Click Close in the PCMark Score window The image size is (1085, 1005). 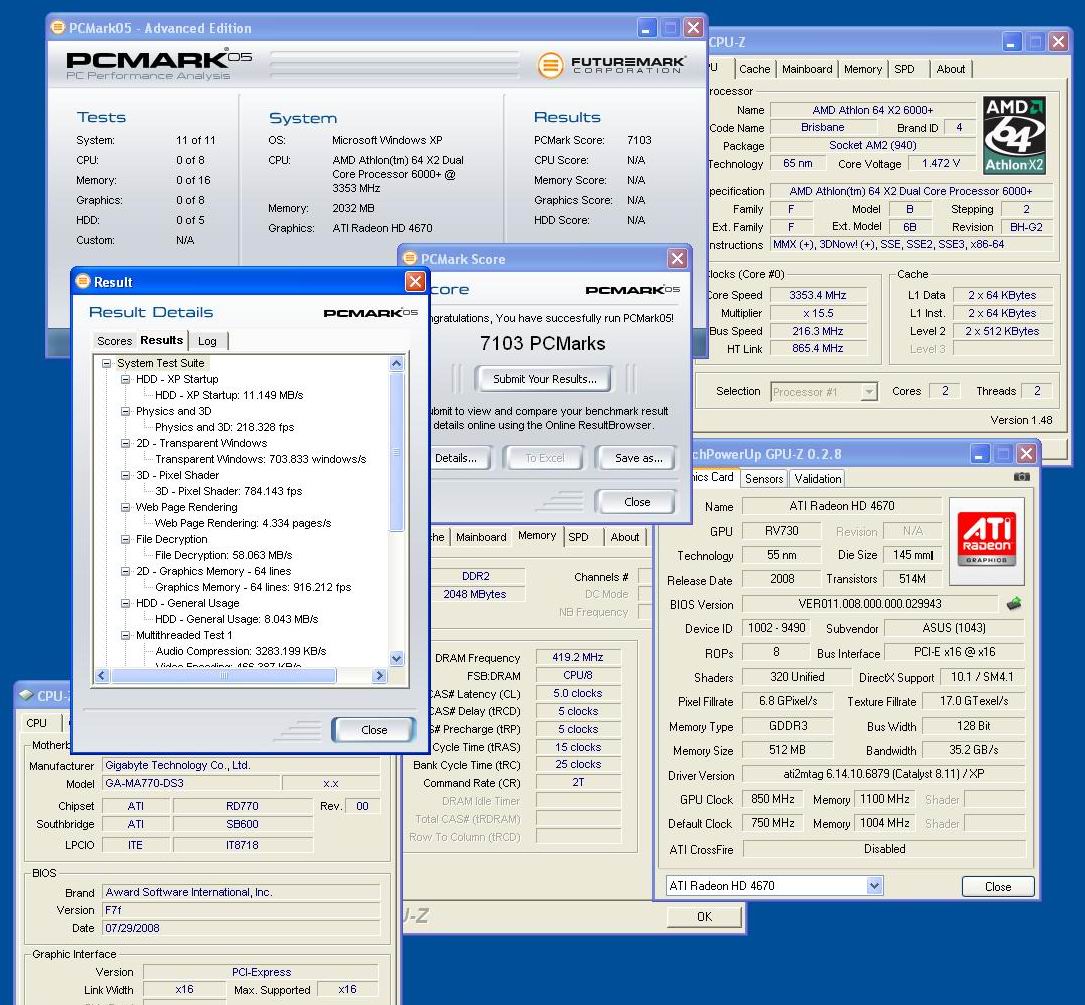(637, 502)
